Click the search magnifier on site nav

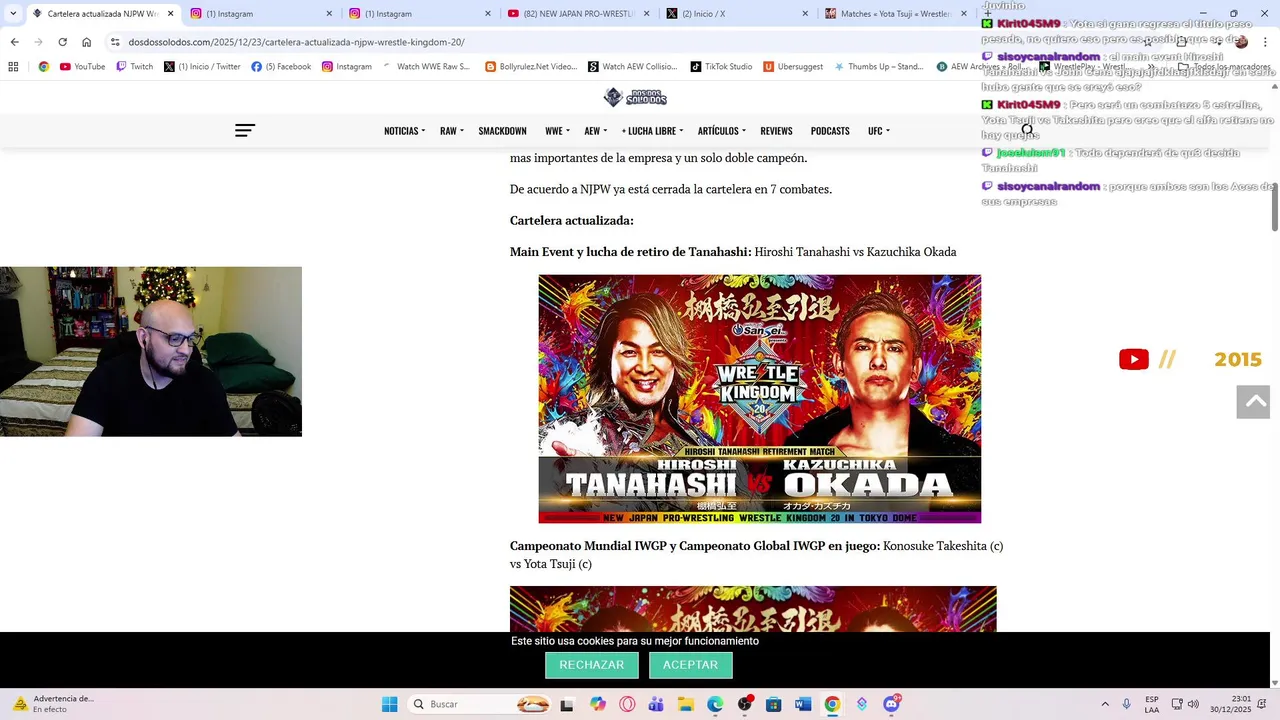(1027, 130)
